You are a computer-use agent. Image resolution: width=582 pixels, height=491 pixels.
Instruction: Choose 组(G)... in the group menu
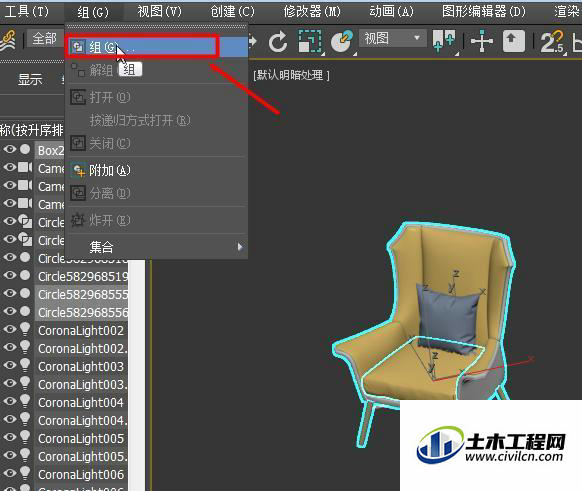coord(157,47)
